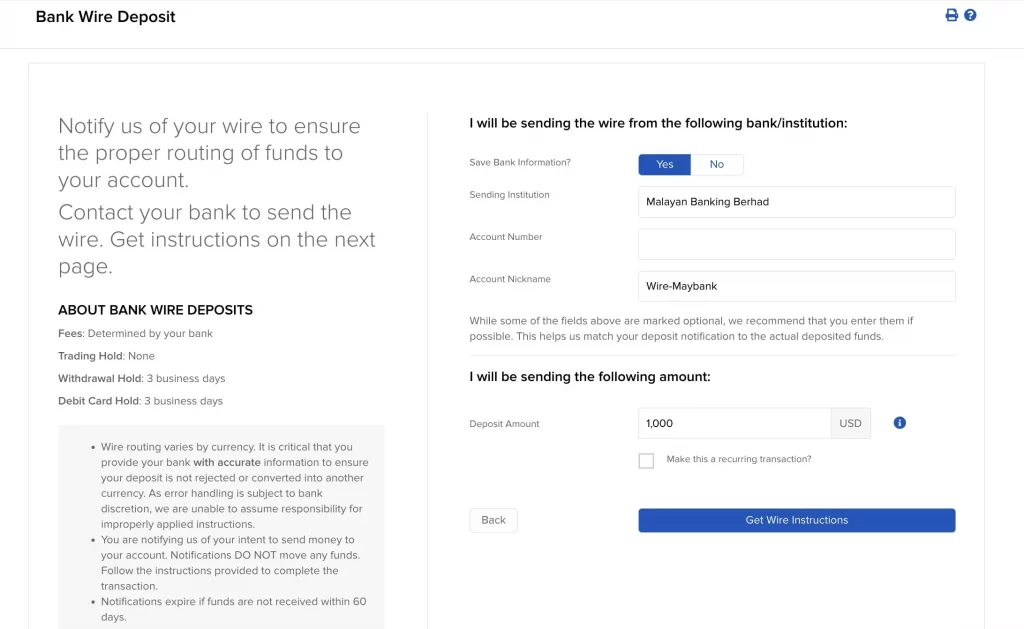Click info icon beside deposit amount
This screenshot has width=1024, height=629.
tap(899, 423)
